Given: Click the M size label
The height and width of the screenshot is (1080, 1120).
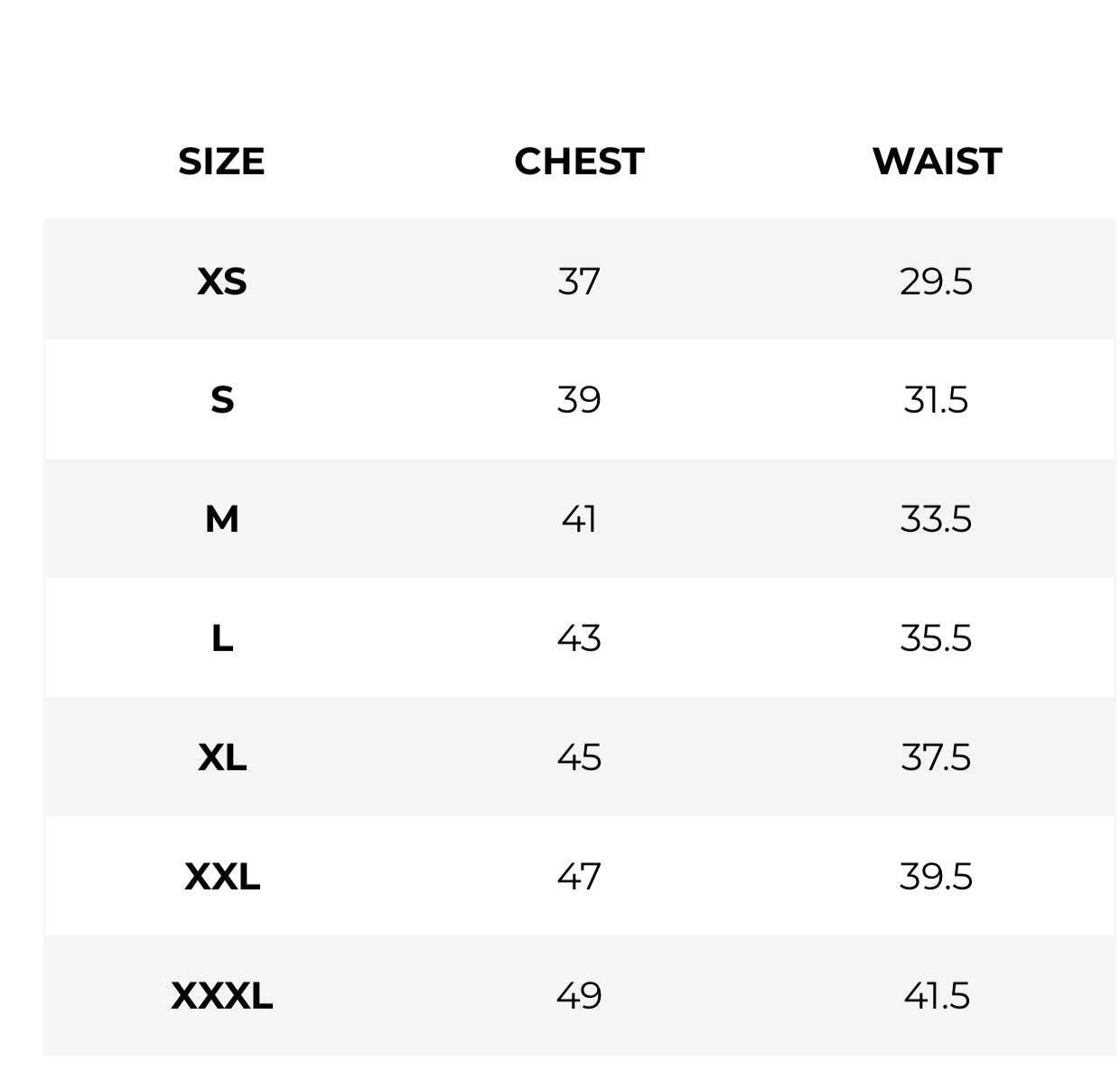Looking at the screenshot, I should coord(222,519).
